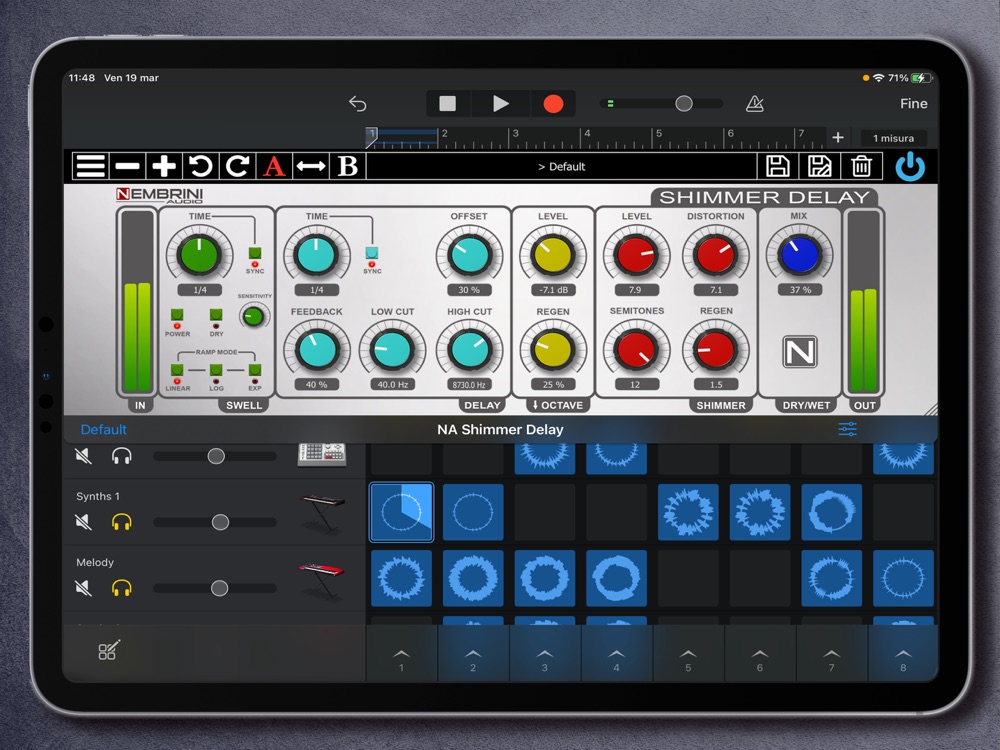Select Exp ramp mode

255,370
